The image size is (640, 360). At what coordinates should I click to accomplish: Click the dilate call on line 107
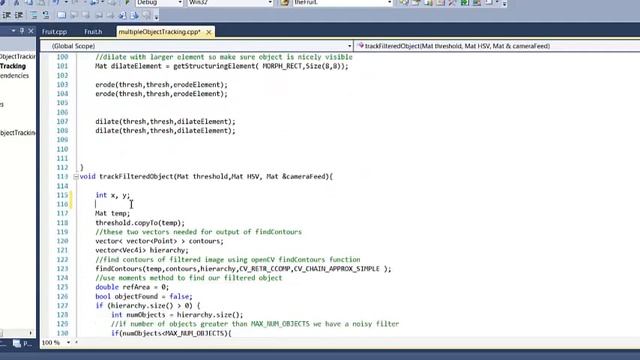coord(165,122)
